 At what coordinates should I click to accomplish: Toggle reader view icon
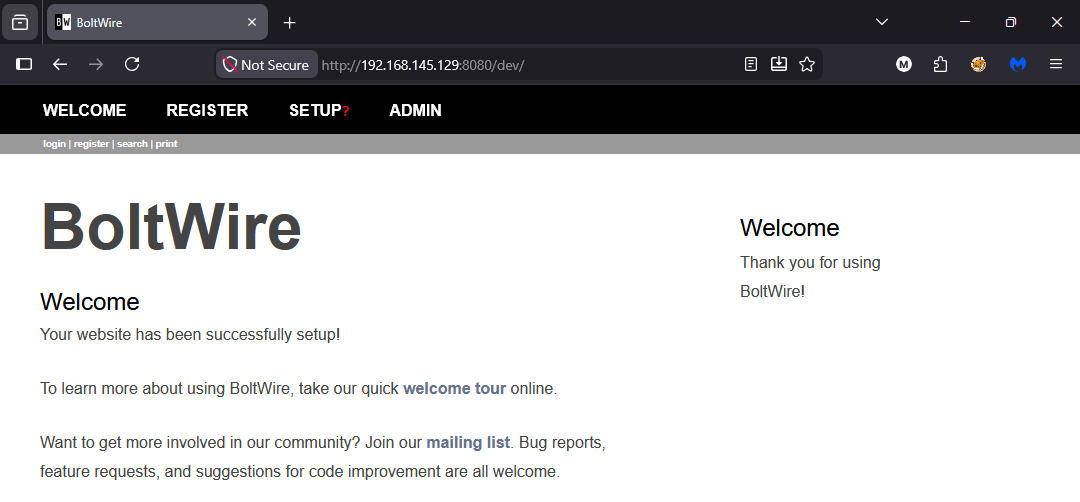[751, 64]
